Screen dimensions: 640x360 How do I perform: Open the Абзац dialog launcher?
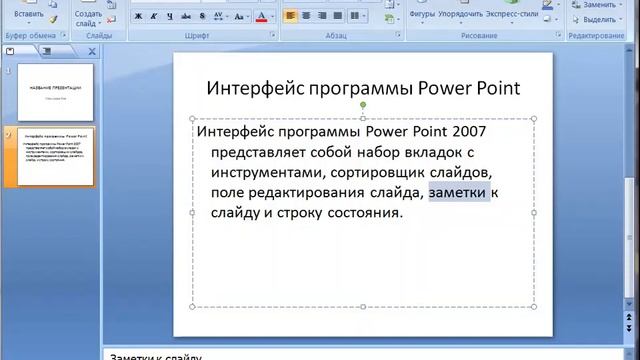[x=398, y=36]
